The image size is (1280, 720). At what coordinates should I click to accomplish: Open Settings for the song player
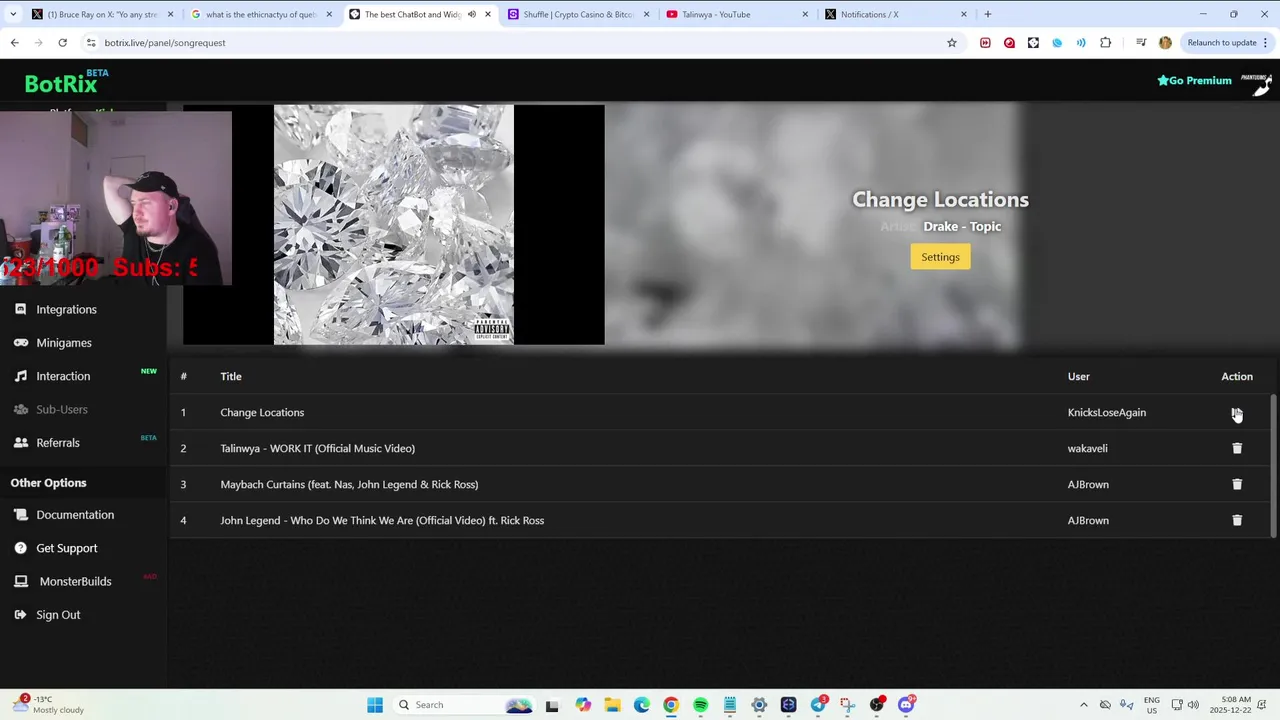[940, 257]
